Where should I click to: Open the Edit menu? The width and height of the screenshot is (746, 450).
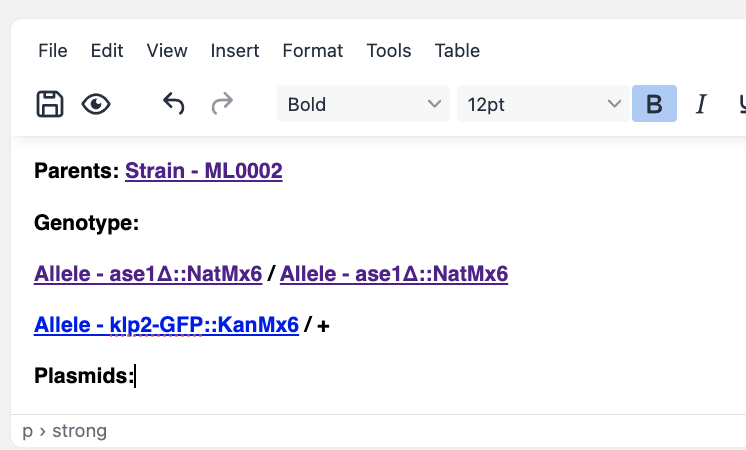107,50
